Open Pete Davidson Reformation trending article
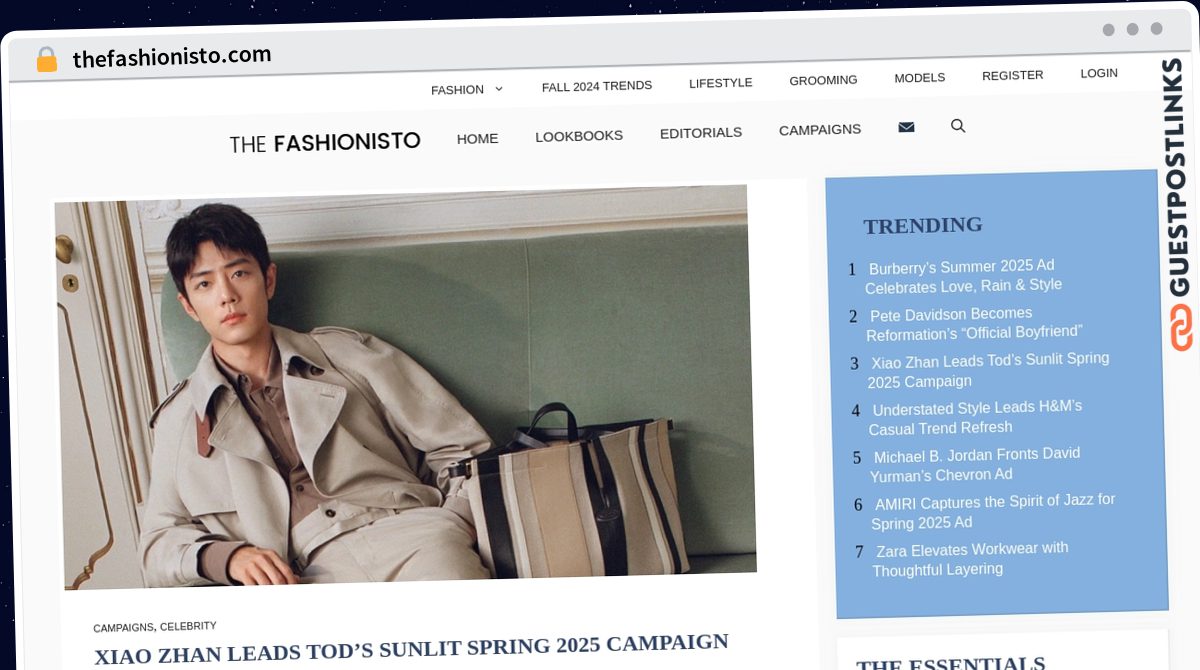Screen dimensions: 1200x670 point(975,323)
